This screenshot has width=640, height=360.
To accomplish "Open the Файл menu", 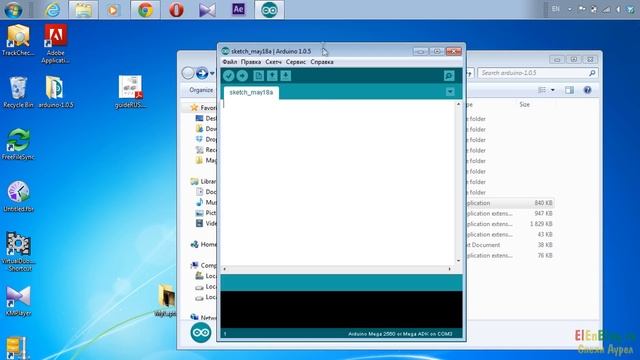I will click(229, 62).
